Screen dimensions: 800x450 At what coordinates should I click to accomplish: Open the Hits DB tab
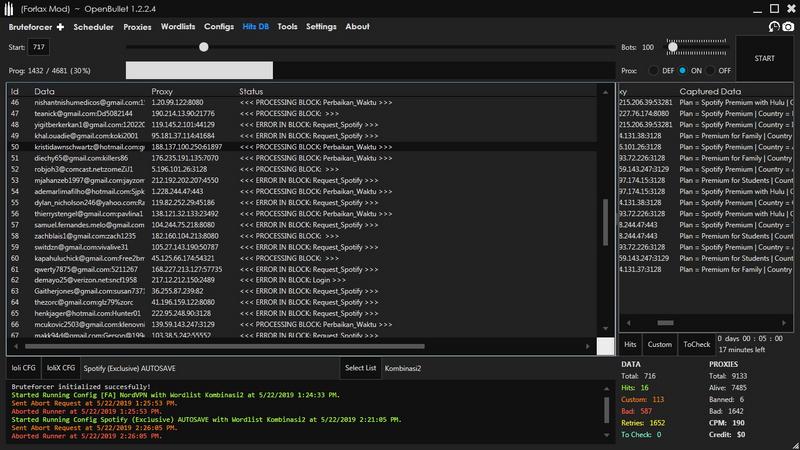256,27
